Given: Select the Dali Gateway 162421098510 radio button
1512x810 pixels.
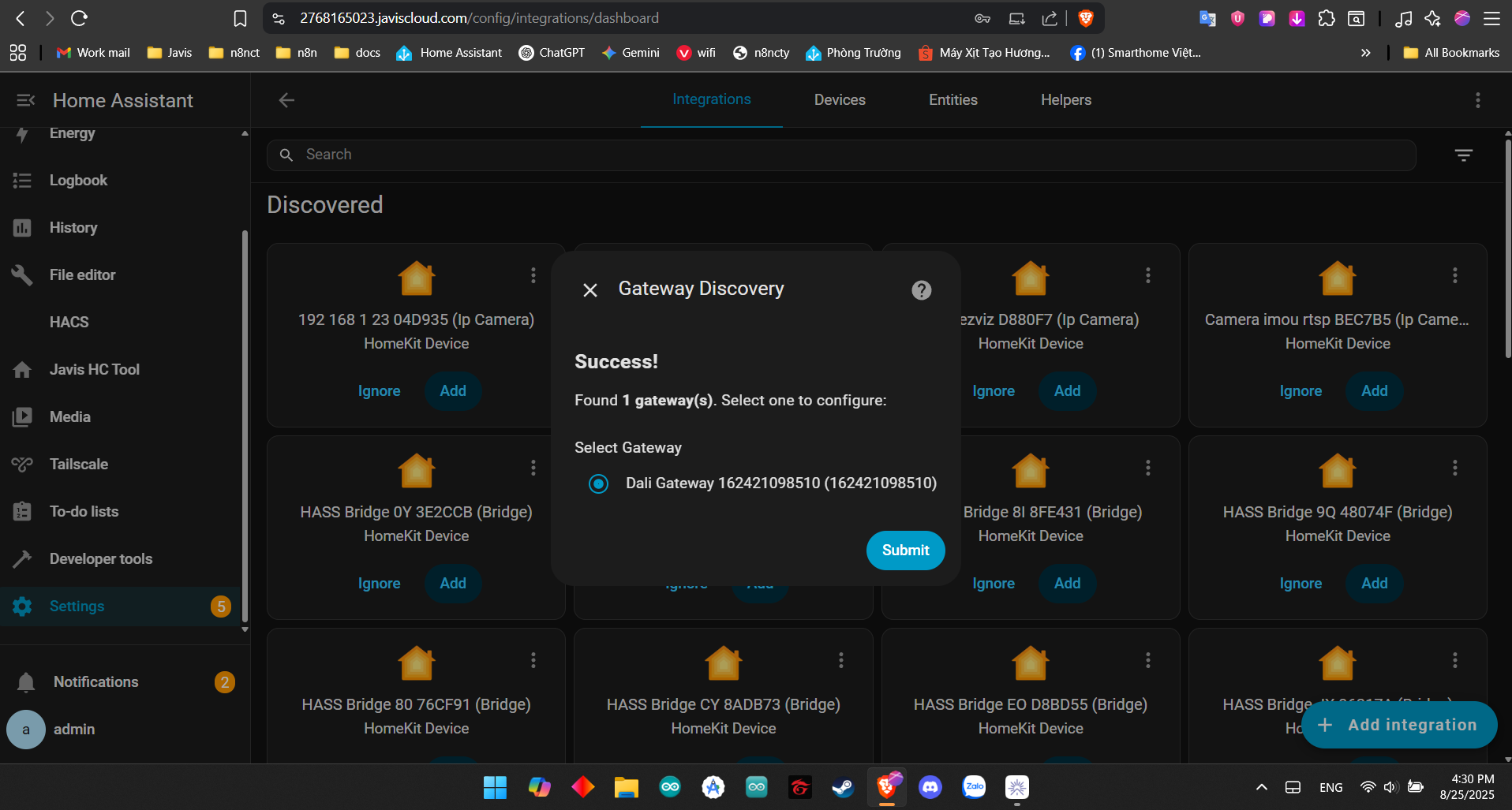Looking at the screenshot, I should click(598, 483).
